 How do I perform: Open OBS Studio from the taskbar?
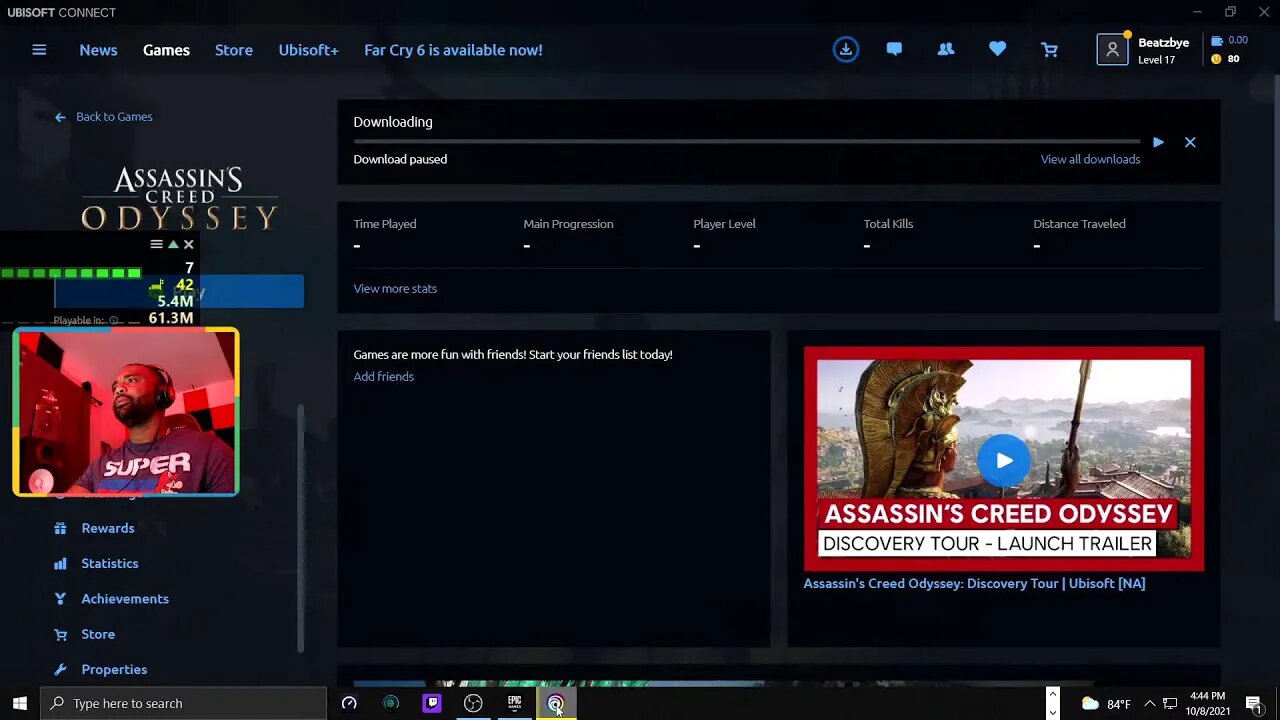[x=473, y=703]
